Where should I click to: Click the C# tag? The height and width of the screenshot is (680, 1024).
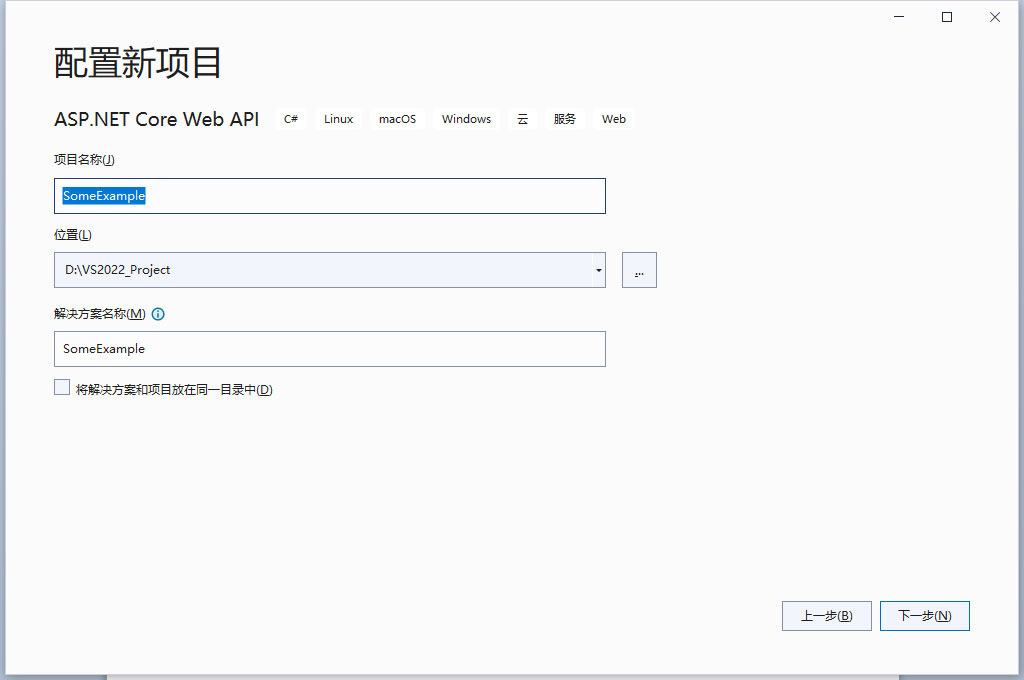[291, 119]
